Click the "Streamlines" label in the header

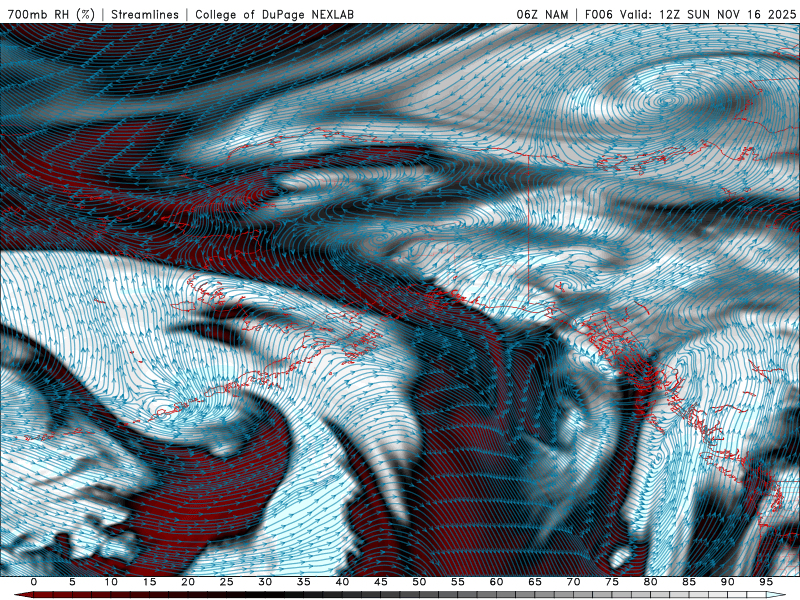[x=145, y=14]
